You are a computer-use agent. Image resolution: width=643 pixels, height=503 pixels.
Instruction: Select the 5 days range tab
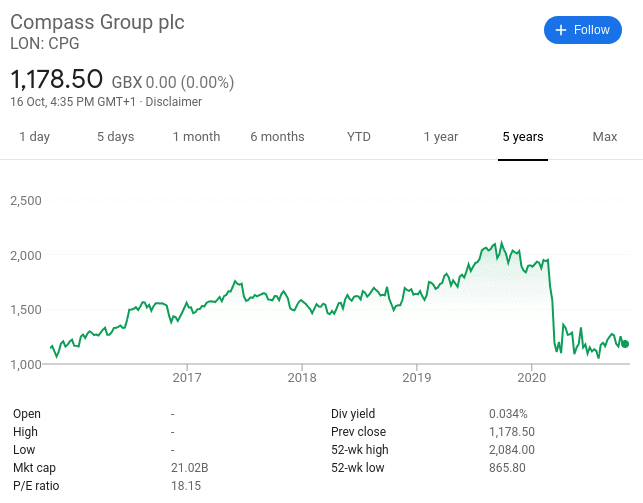(116, 137)
